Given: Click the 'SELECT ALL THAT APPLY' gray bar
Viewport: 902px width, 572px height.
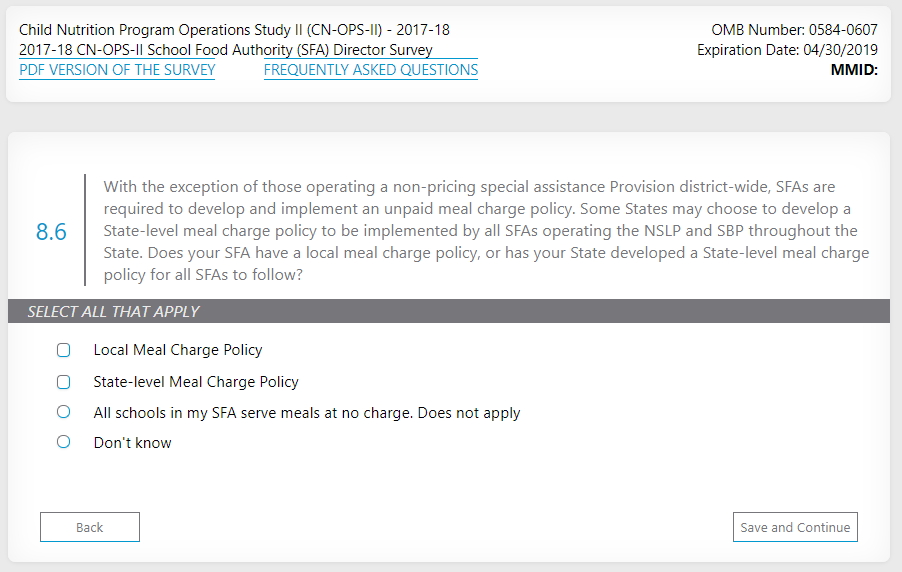Looking at the screenshot, I should (448, 311).
